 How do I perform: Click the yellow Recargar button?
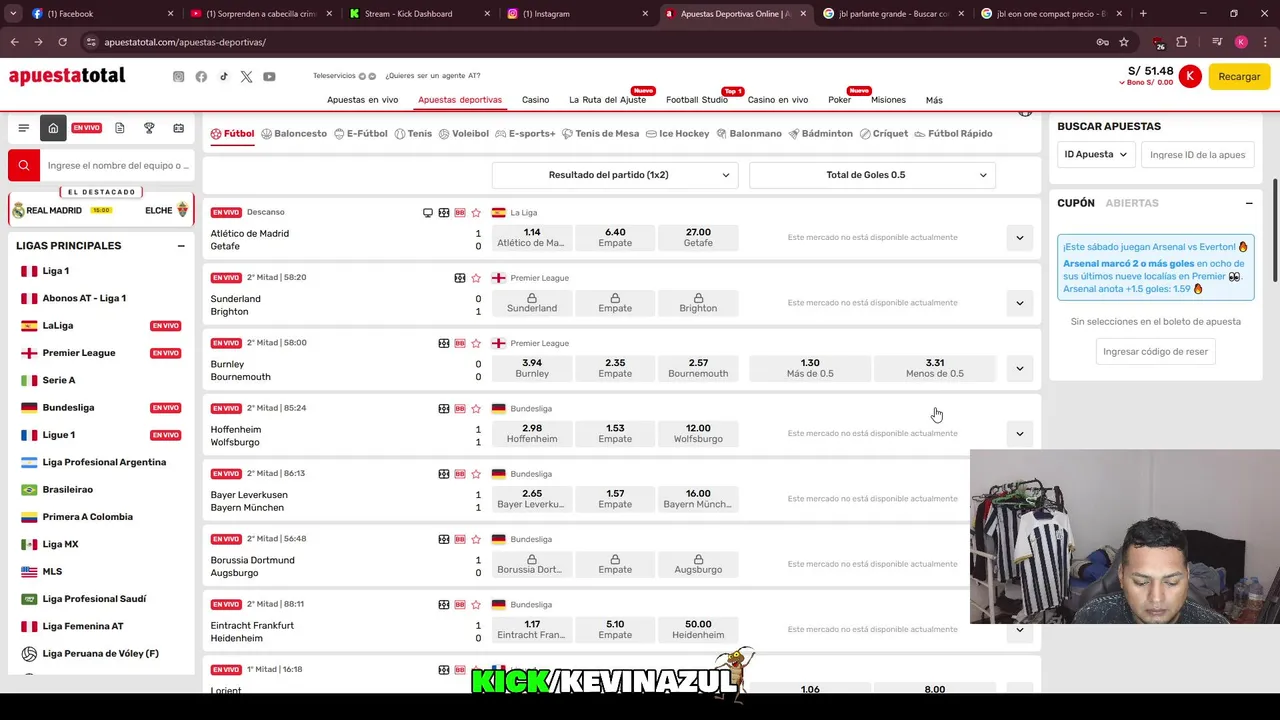click(1239, 77)
